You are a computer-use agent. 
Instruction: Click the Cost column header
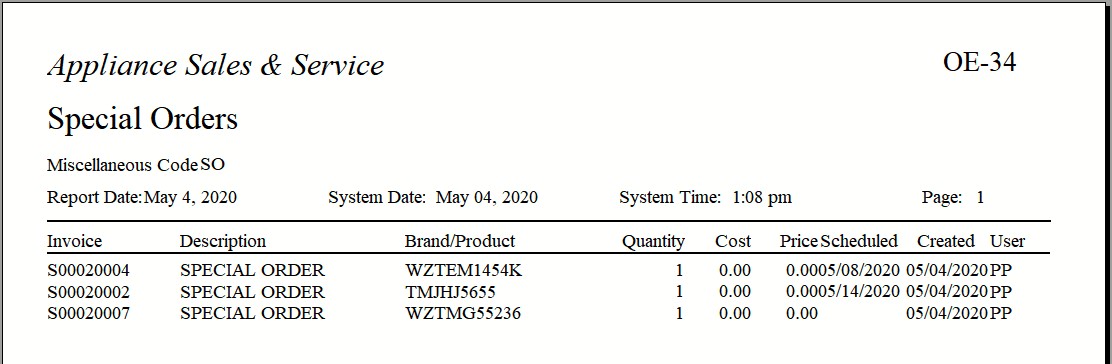pos(733,241)
